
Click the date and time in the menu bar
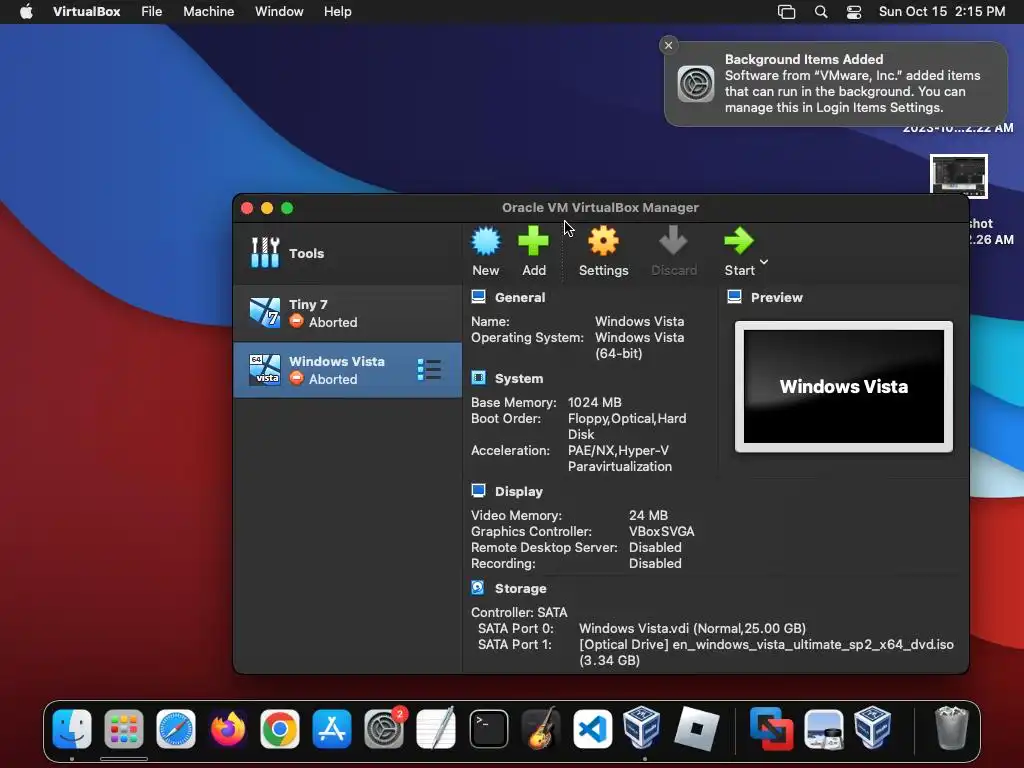point(942,12)
